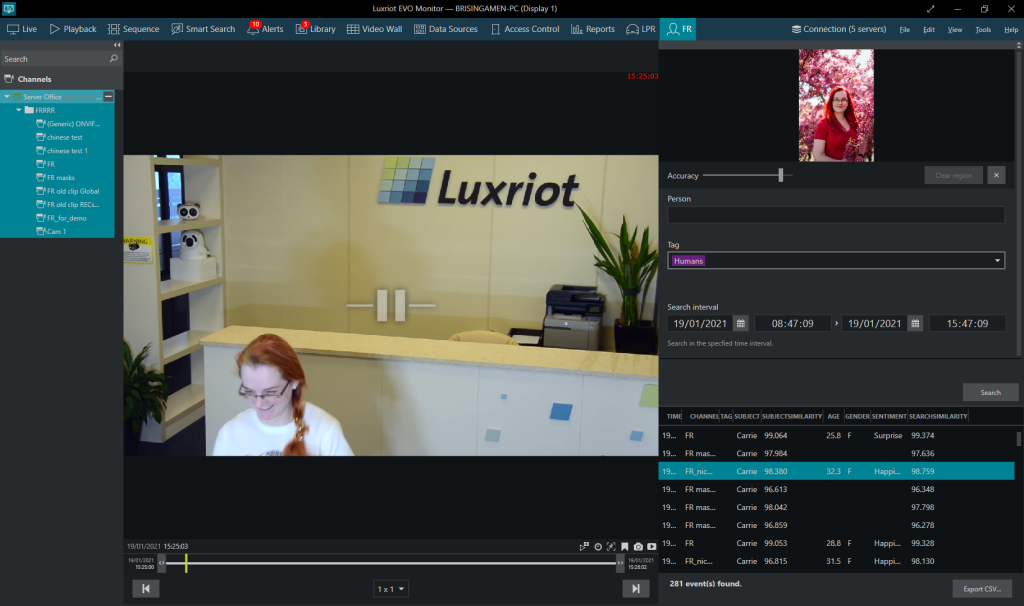
Task: Collapse the Server Office tree node
Action: (x=7, y=97)
